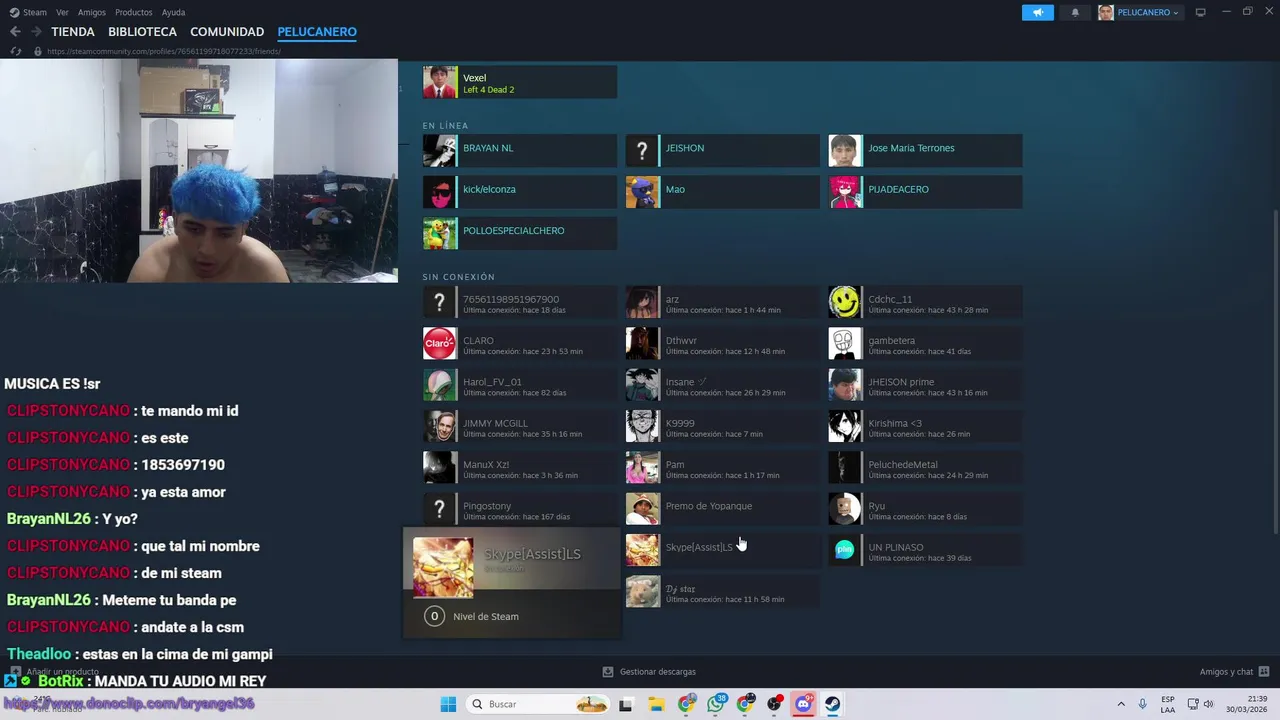Select offline friend PeluchedeMetal
The image size is (1280, 720).
[x=925, y=467]
